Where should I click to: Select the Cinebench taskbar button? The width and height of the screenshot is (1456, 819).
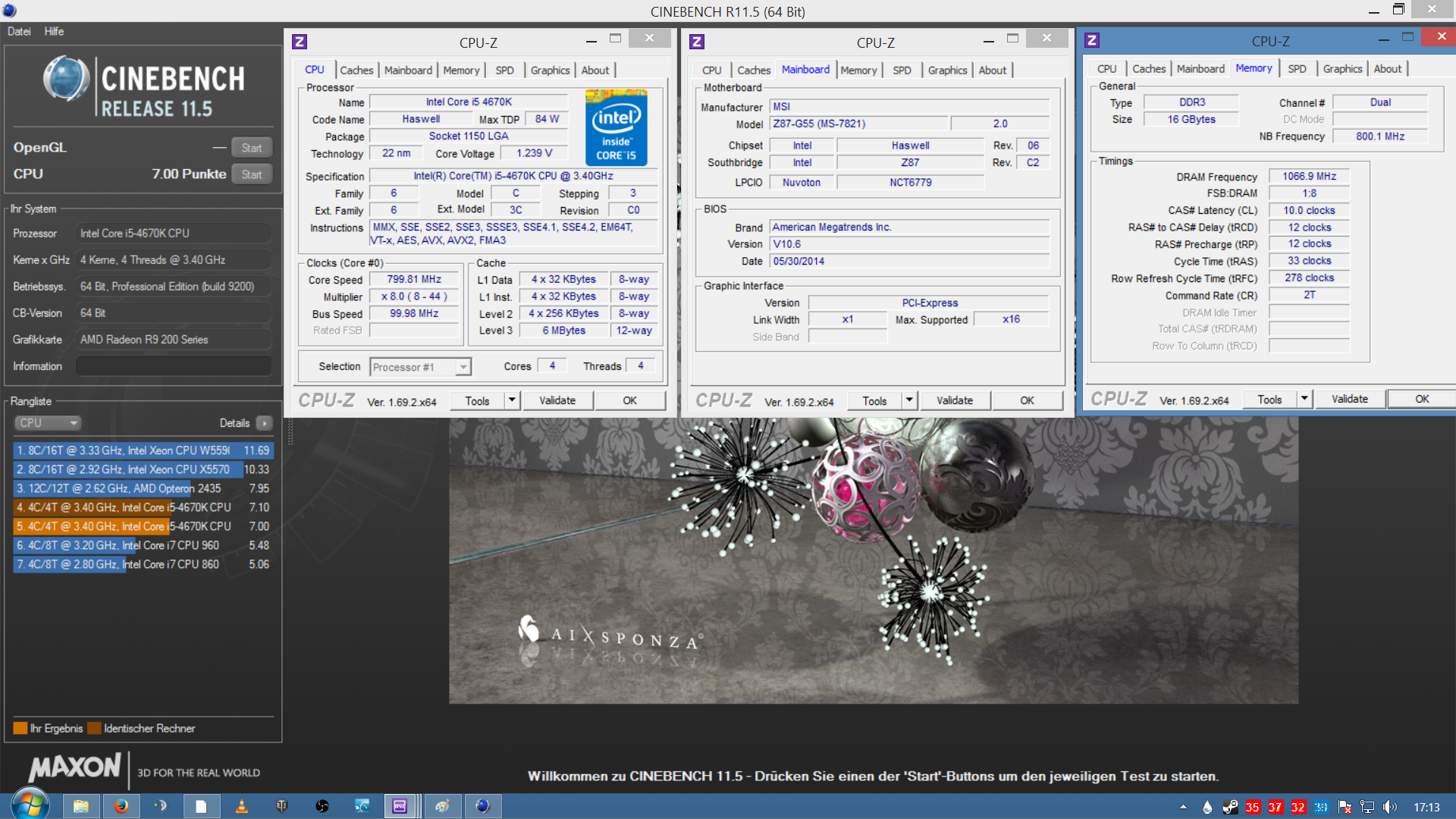482,806
